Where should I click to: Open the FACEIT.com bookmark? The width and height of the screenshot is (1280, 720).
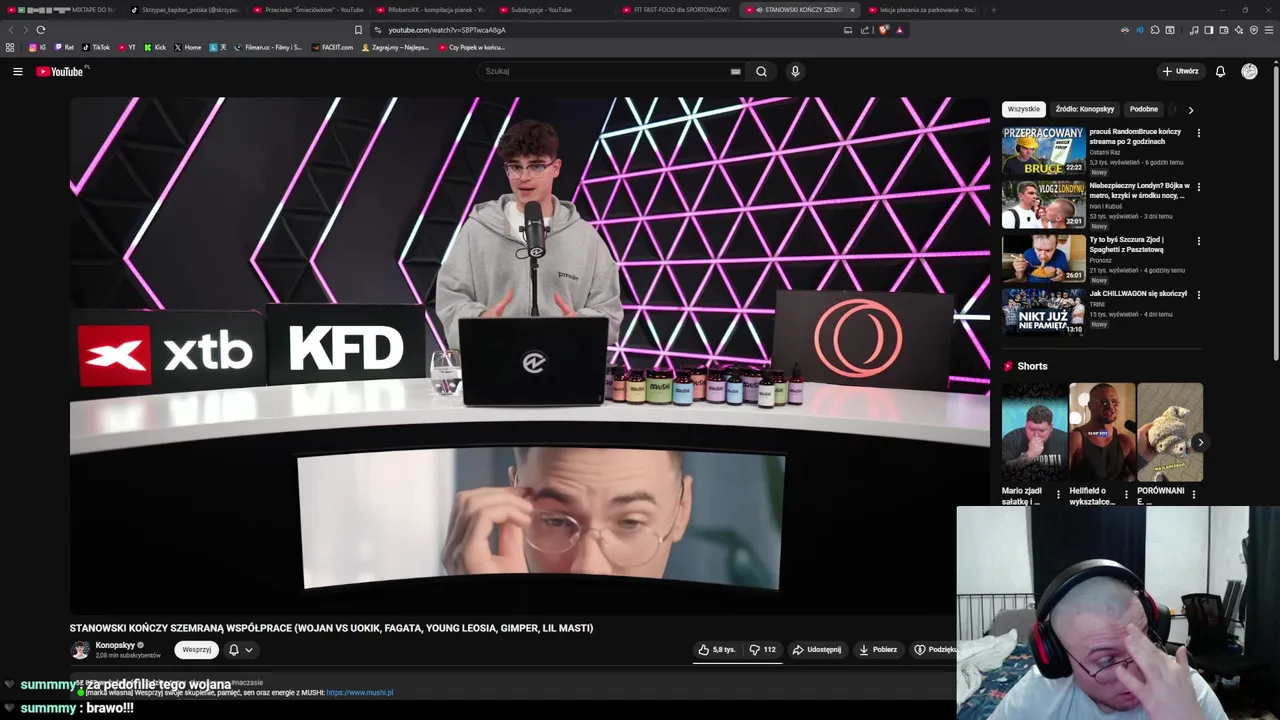(x=332, y=47)
